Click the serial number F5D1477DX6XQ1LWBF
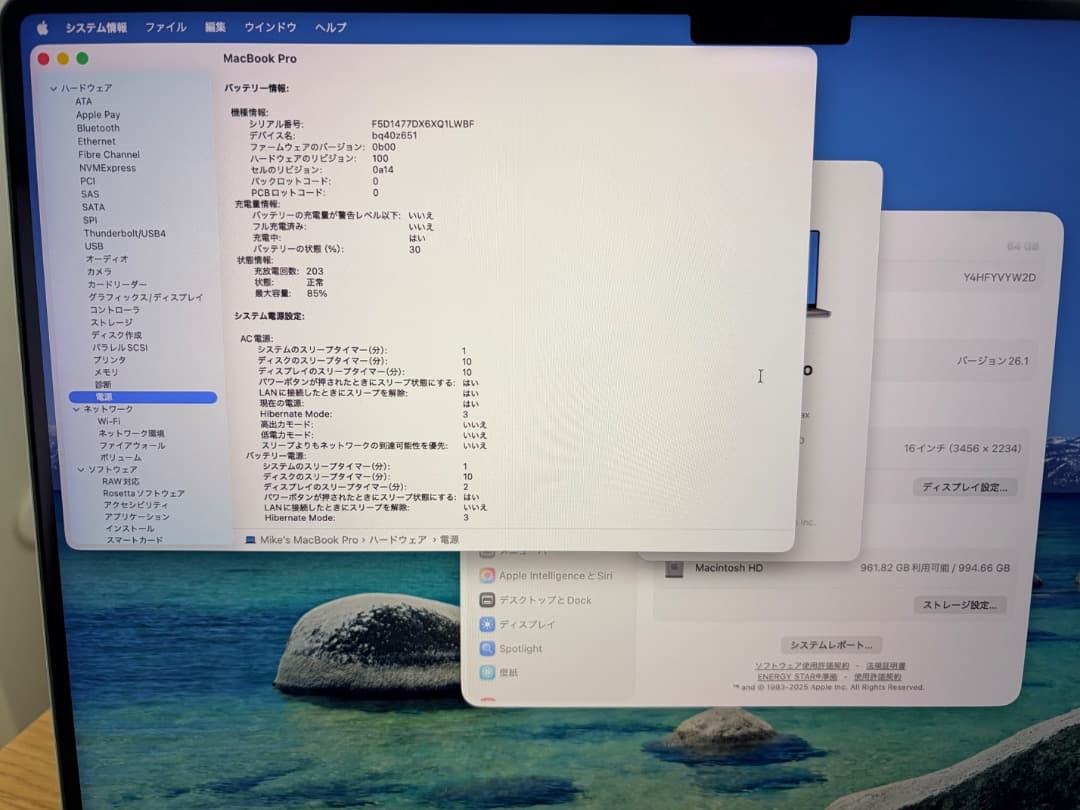The height and width of the screenshot is (810, 1080). pos(423,124)
